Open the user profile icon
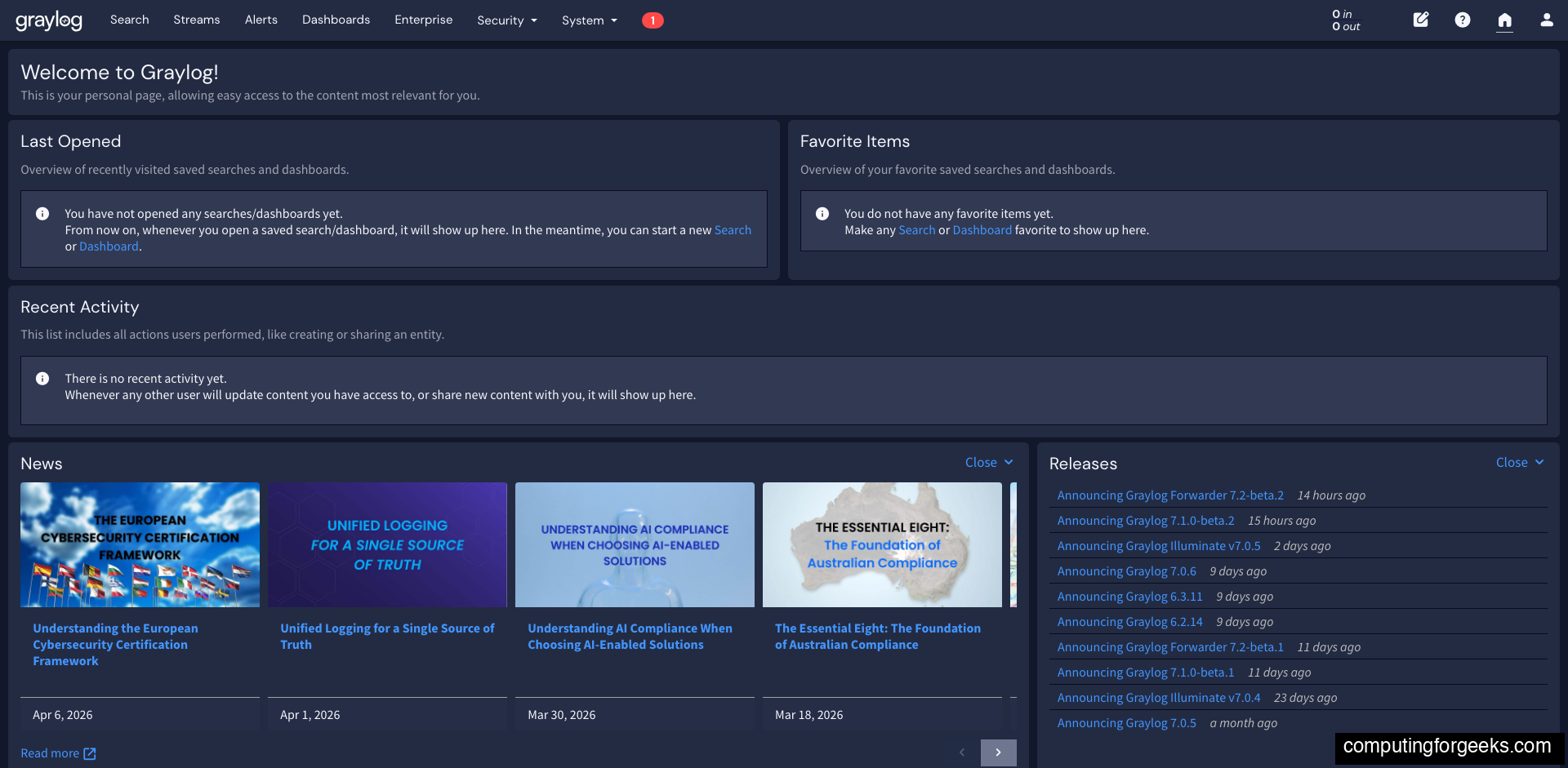Image resolution: width=1568 pixels, height=768 pixels. tap(1548, 20)
